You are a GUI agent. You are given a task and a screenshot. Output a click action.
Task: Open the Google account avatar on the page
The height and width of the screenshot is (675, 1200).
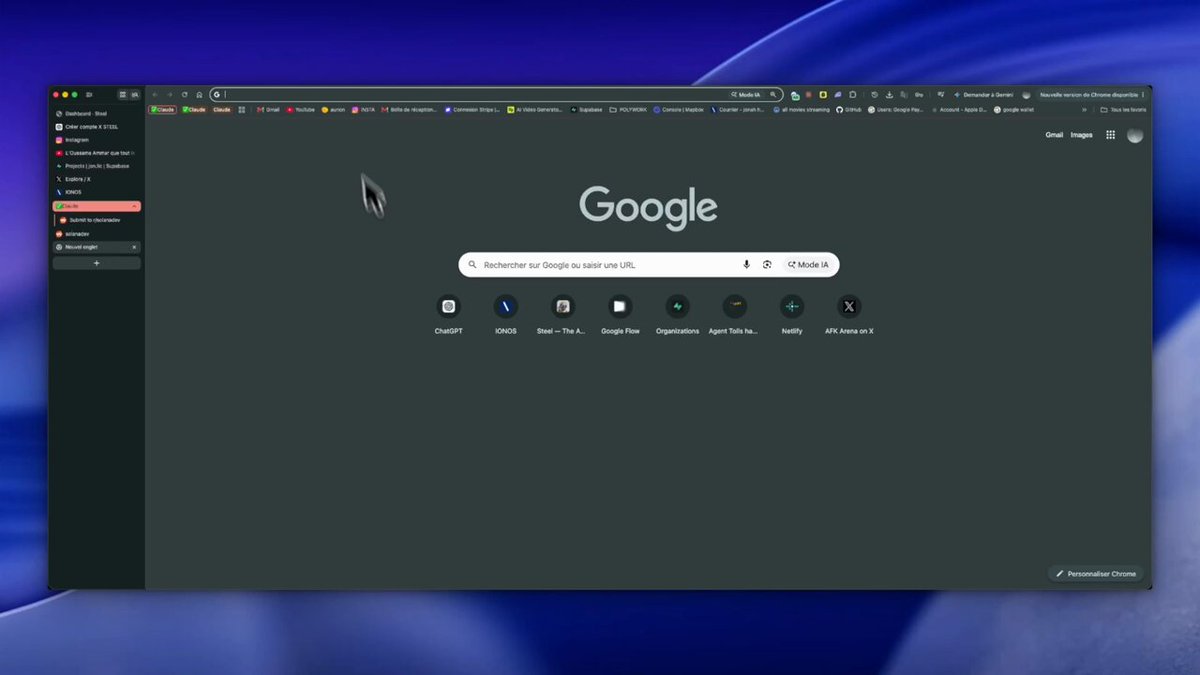pos(1135,135)
